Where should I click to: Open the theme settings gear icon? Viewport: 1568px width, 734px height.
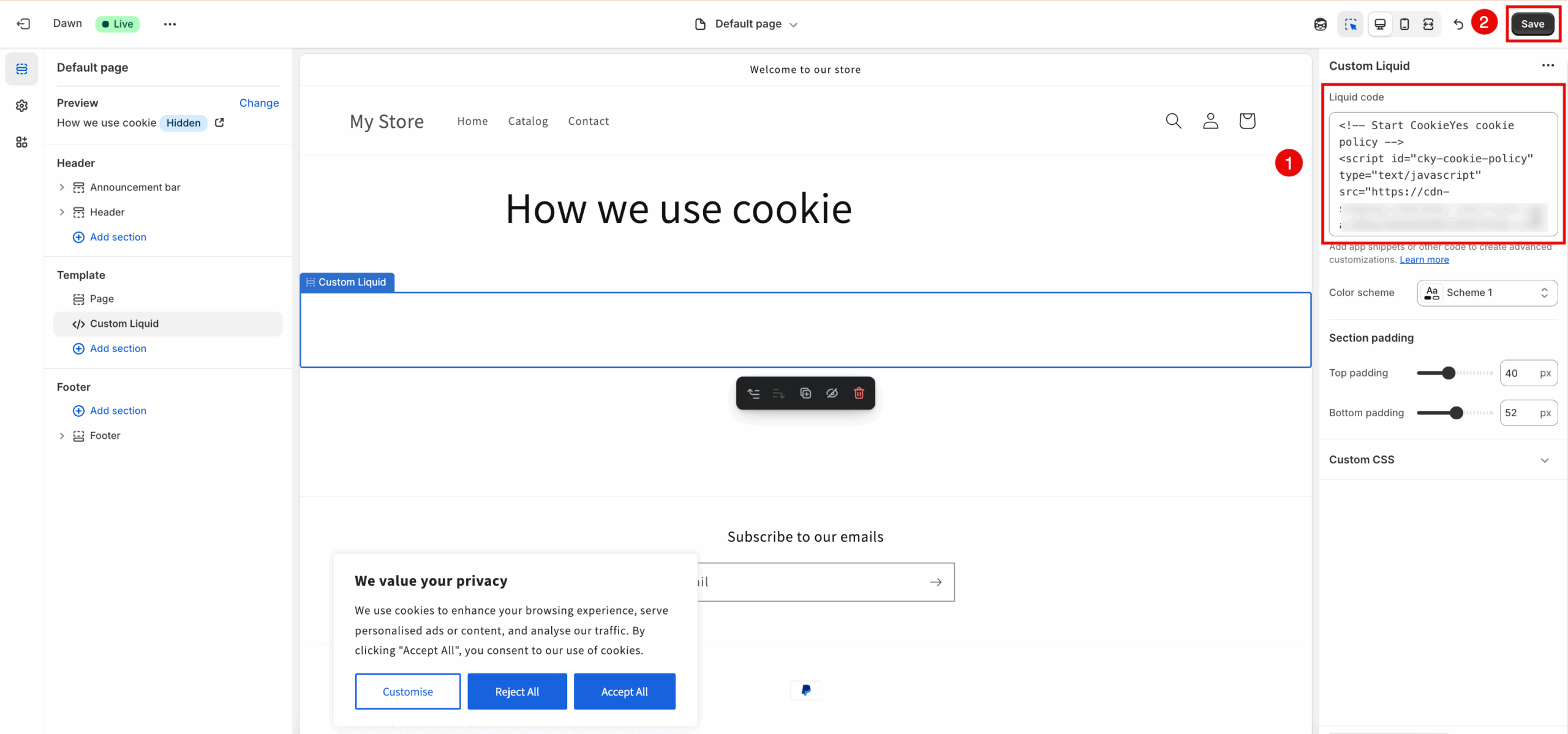click(22, 106)
